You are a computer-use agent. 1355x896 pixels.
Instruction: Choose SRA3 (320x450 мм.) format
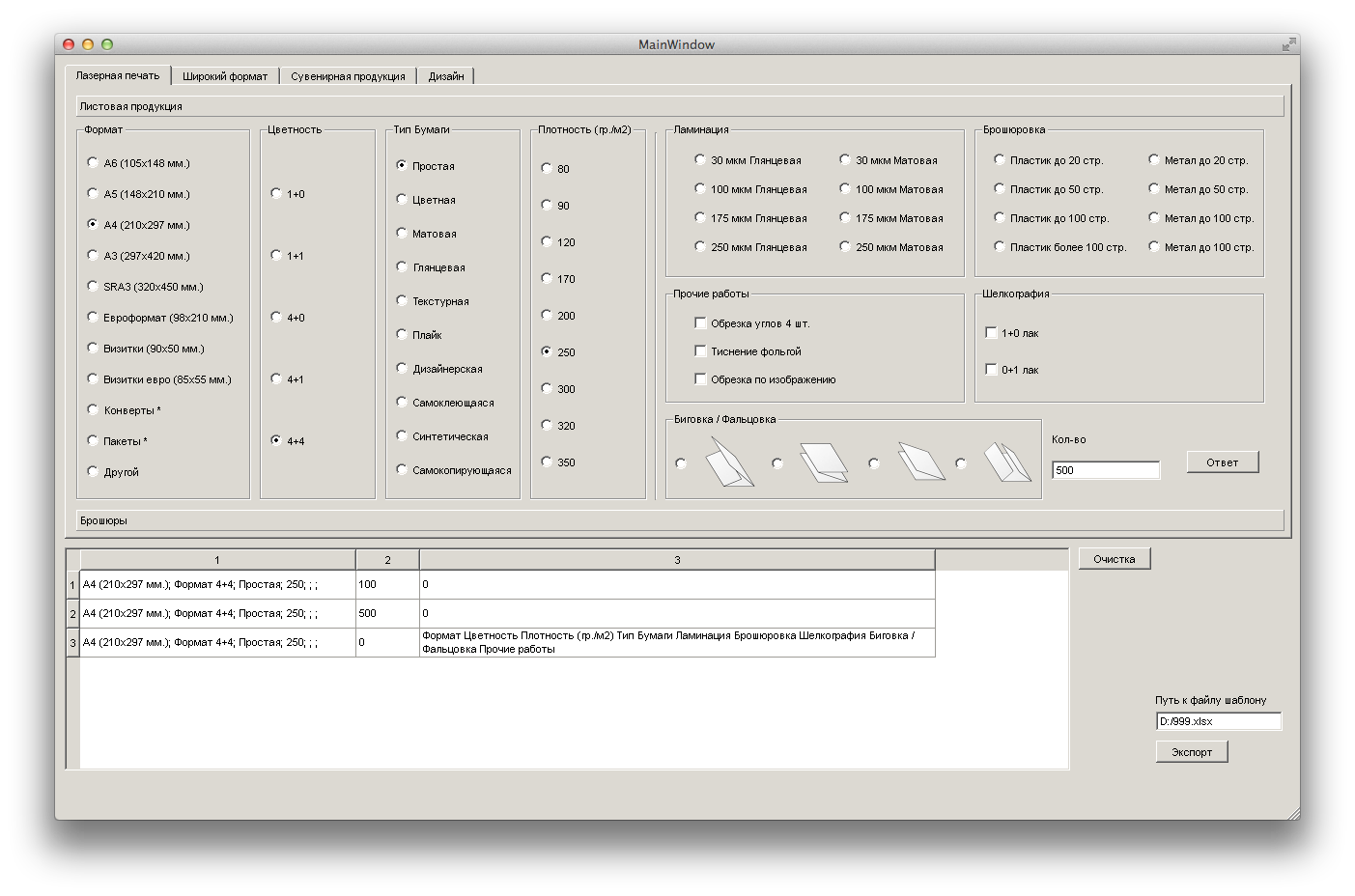point(145,287)
